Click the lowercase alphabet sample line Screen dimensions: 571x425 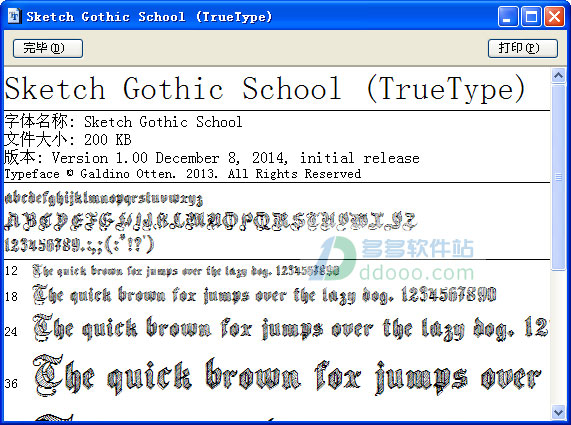point(103,198)
